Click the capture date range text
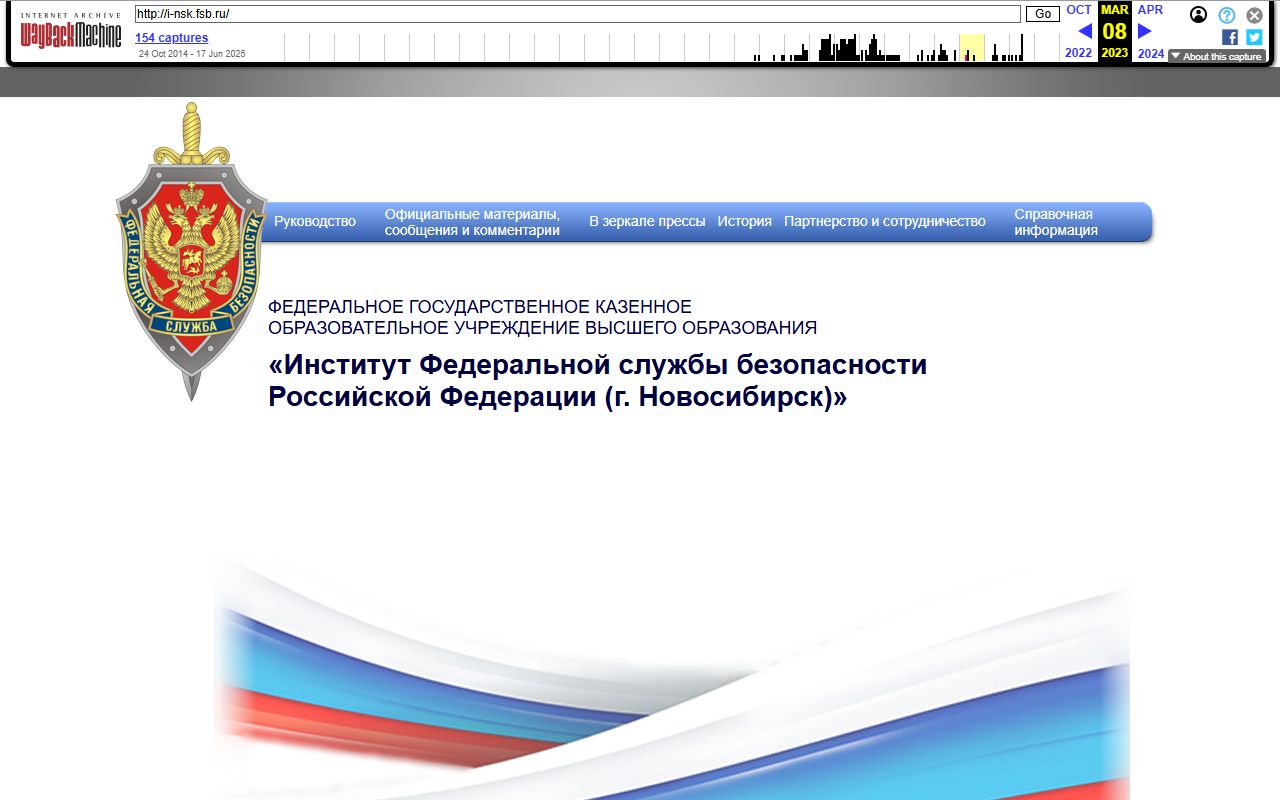1280x800 pixels. [192, 54]
